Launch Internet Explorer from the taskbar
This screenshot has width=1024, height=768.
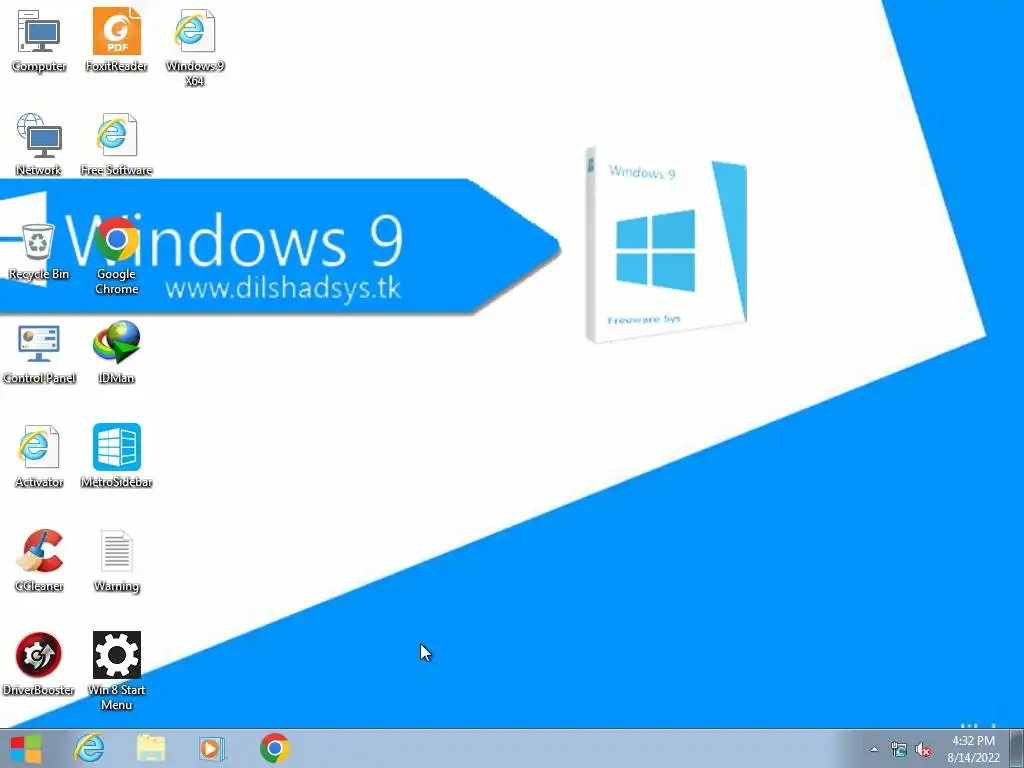pyautogui.click(x=89, y=748)
